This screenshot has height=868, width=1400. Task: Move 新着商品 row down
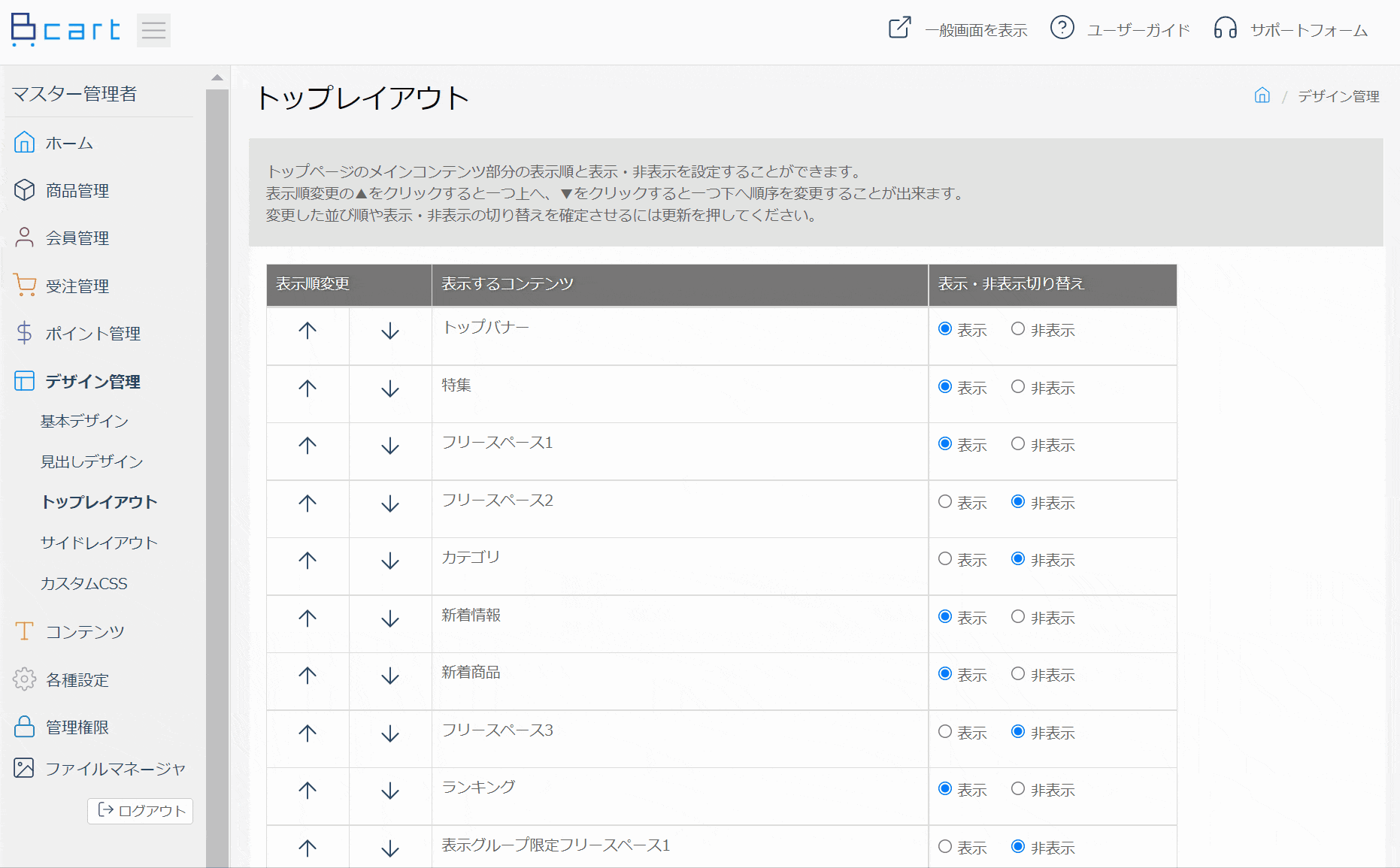click(x=390, y=676)
